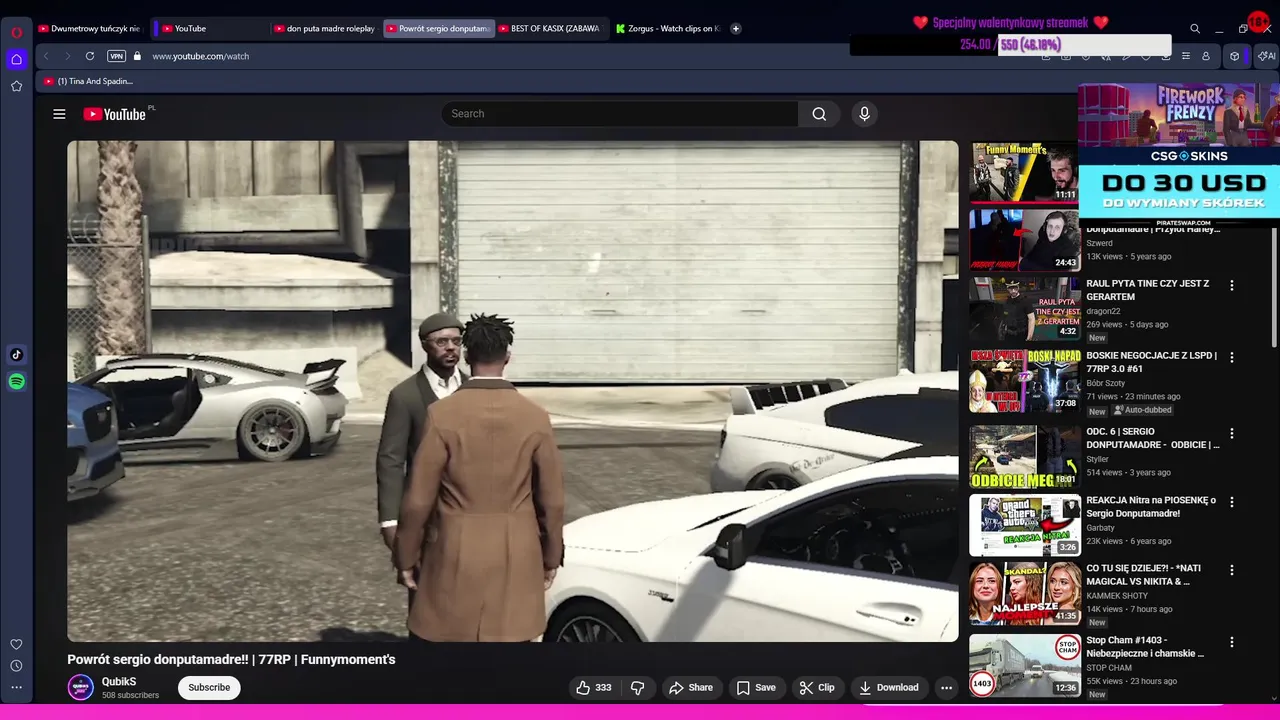Reload the page with the refresh icon
This screenshot has height=720, width=1280.
[x=90, y=56]
